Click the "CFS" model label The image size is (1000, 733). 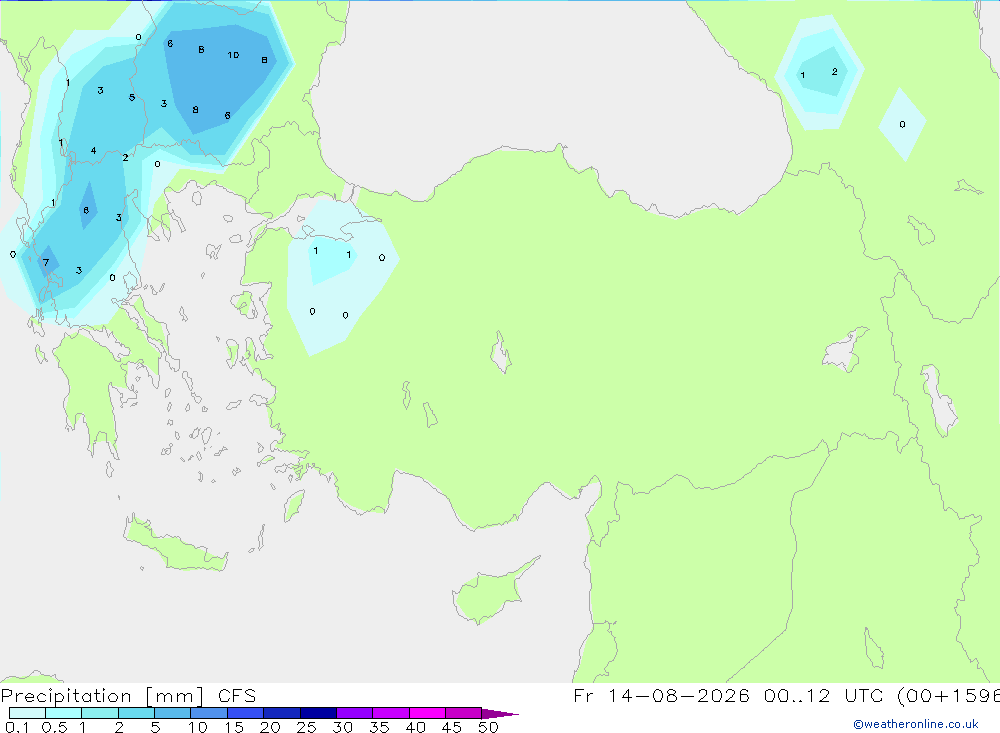(237, 696)
